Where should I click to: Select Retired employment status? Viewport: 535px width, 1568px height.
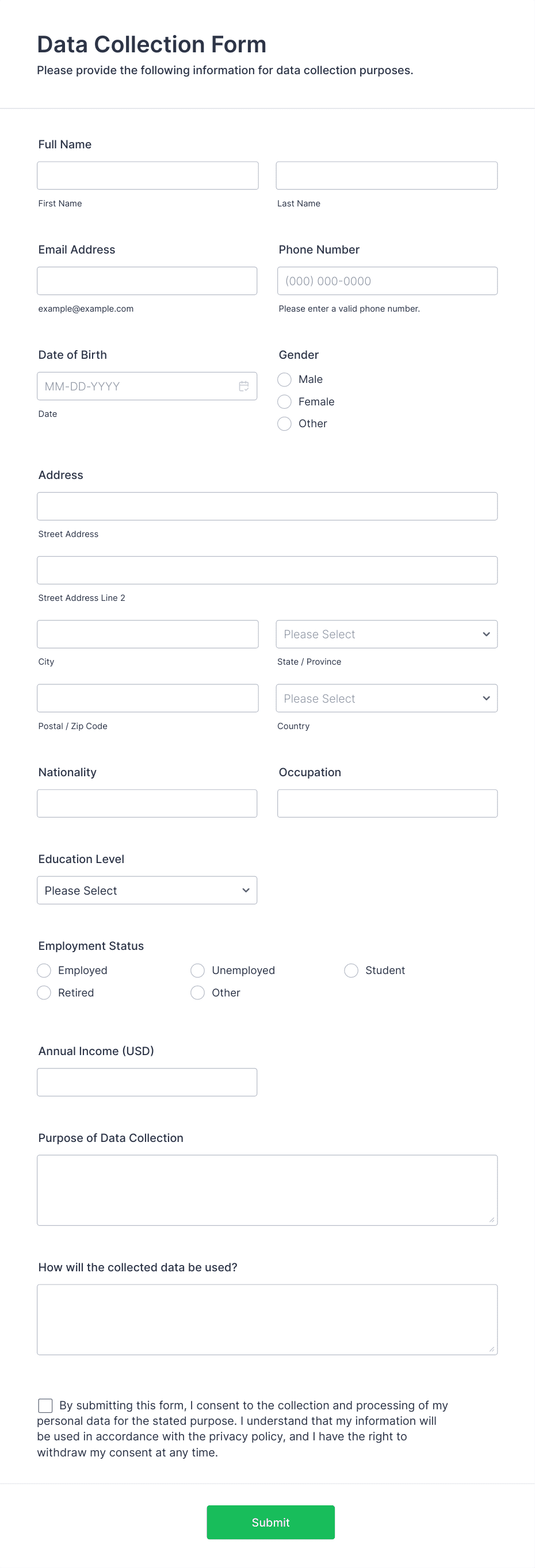[44, 993]
